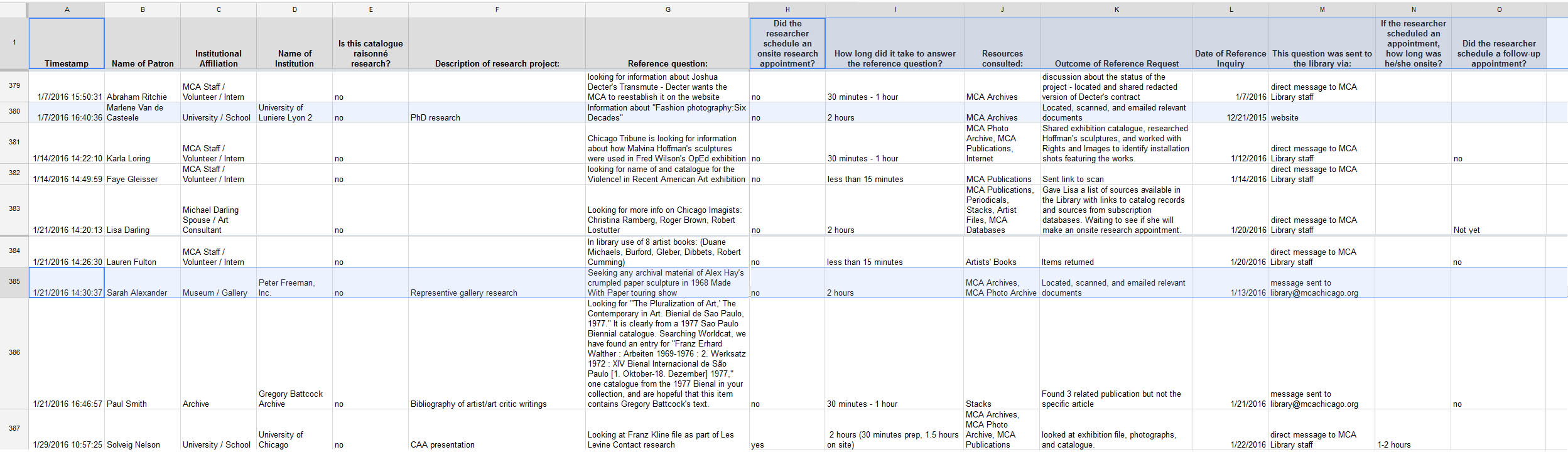Click the 'CAA presentation' cell
Image resolution: width=1568 pixels, height=452 pixels.
pos(496,444)
